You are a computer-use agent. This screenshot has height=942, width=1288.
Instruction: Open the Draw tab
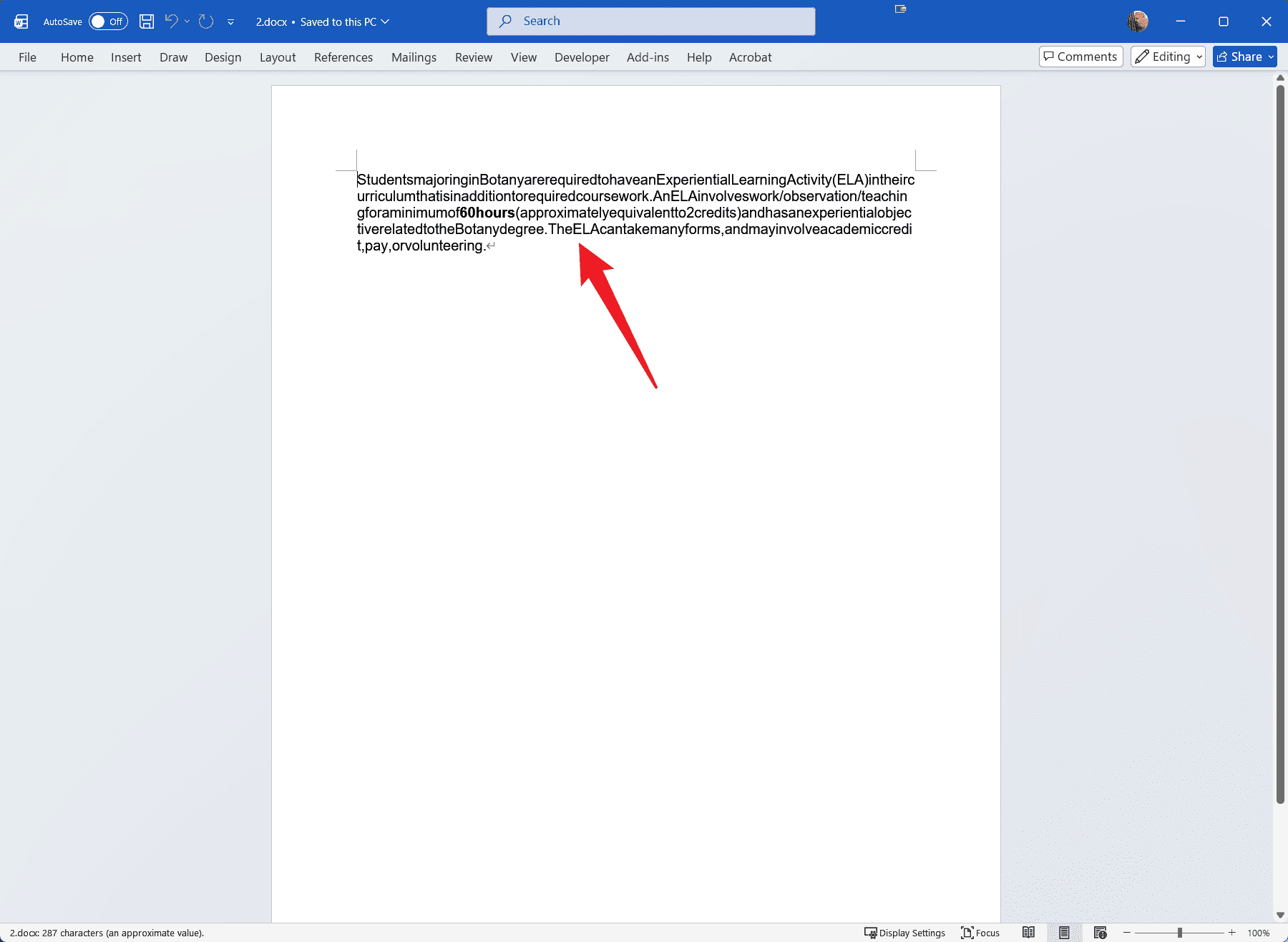pyautogui.click(x=173, y=57)
